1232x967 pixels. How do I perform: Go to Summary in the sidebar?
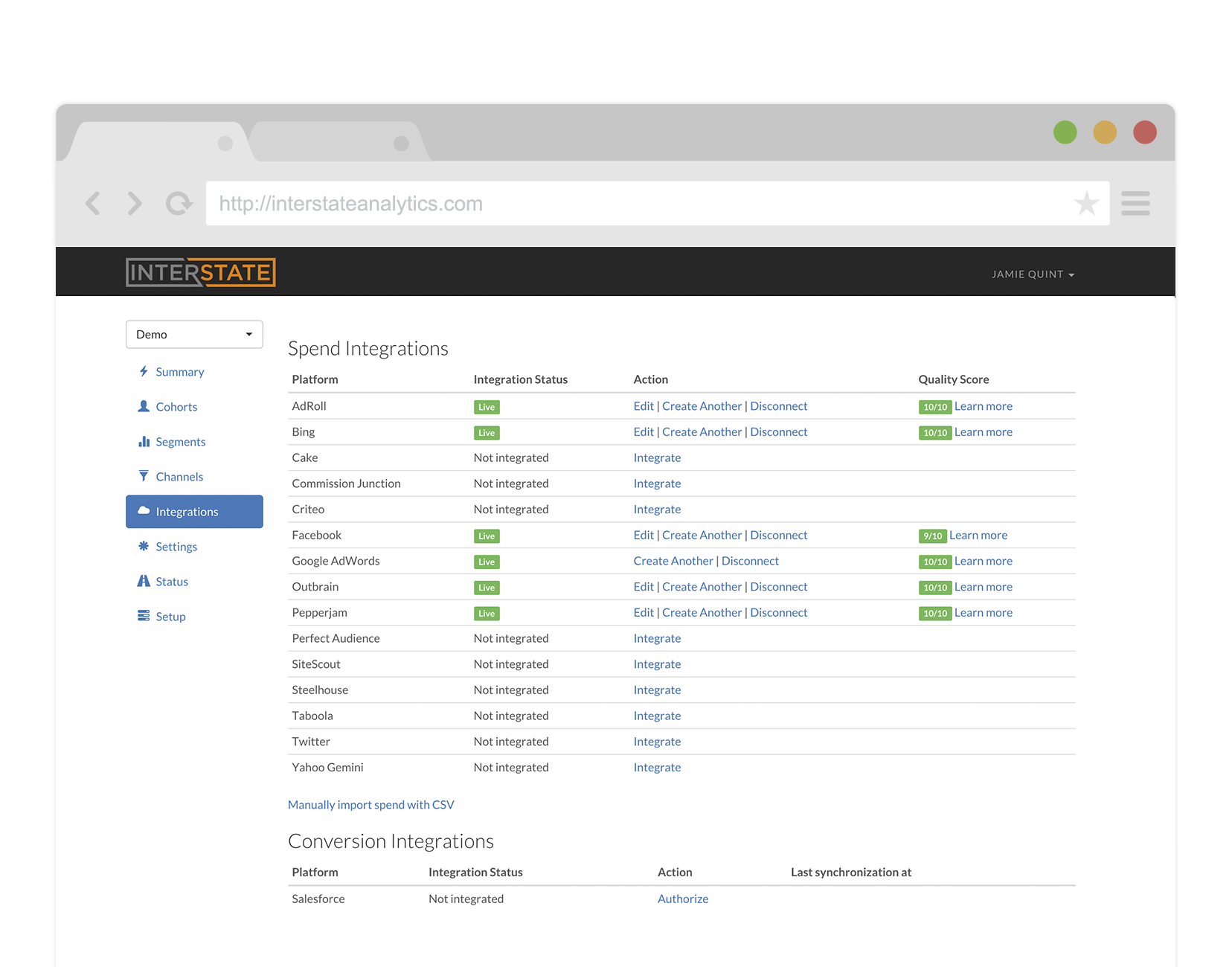tap(180, 372)
